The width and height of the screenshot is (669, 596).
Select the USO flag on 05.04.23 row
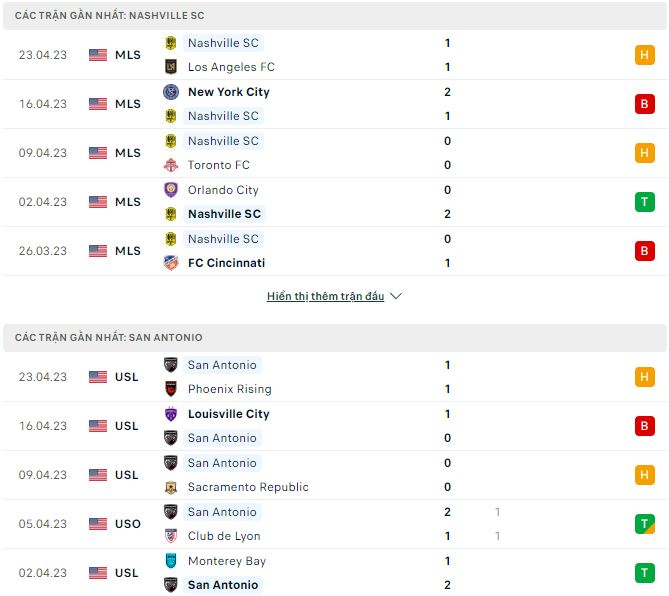pos(97,524)
